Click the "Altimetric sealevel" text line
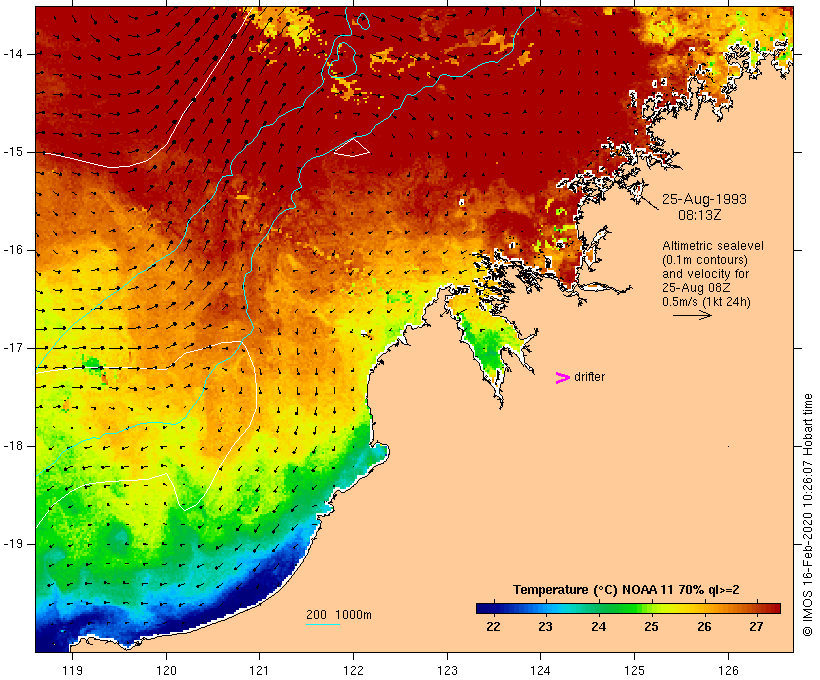This screenshot has height=680, width=820. [713, 246]
